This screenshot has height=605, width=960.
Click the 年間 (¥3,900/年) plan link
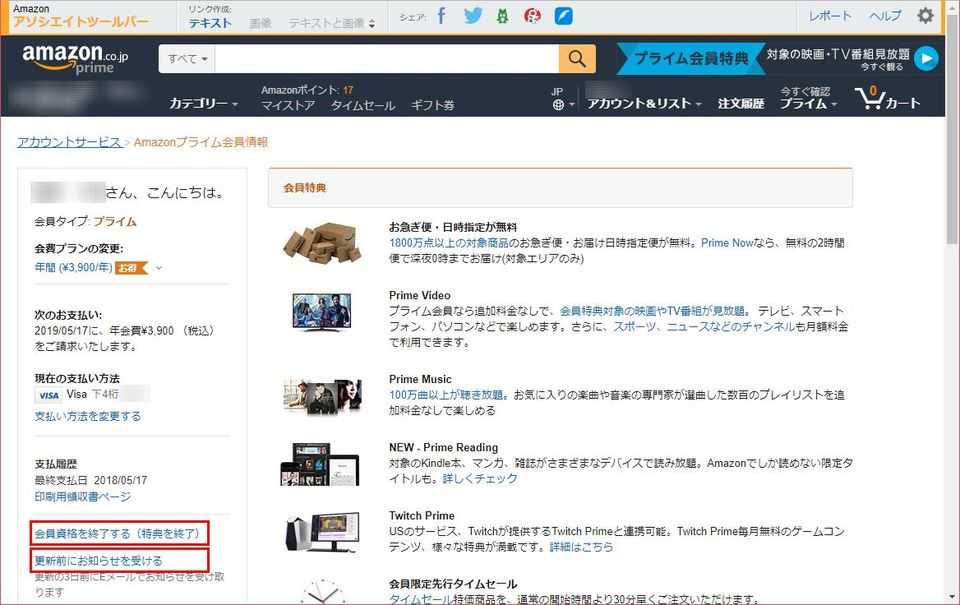pos(73,268)
